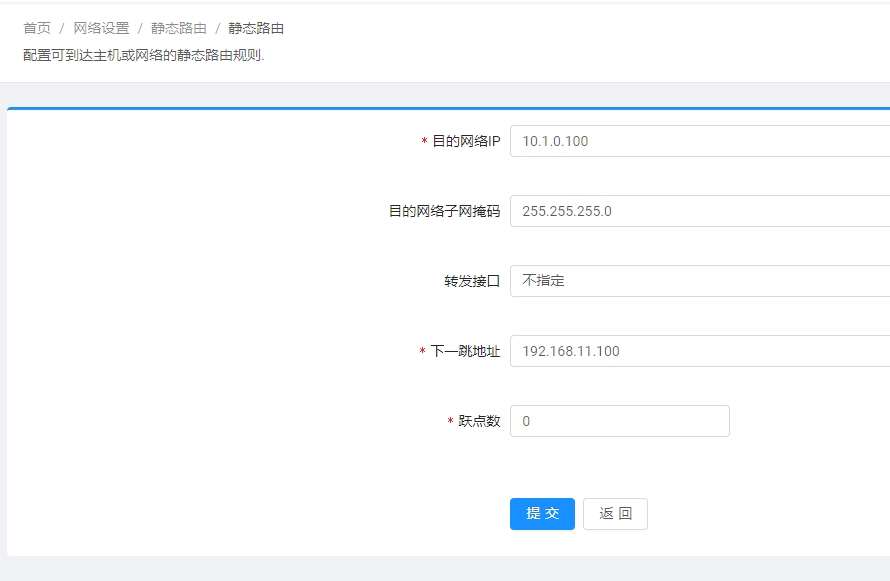Click the 首页 breadcrumb link
Screen dimensions: 890x581
point(37,28)
